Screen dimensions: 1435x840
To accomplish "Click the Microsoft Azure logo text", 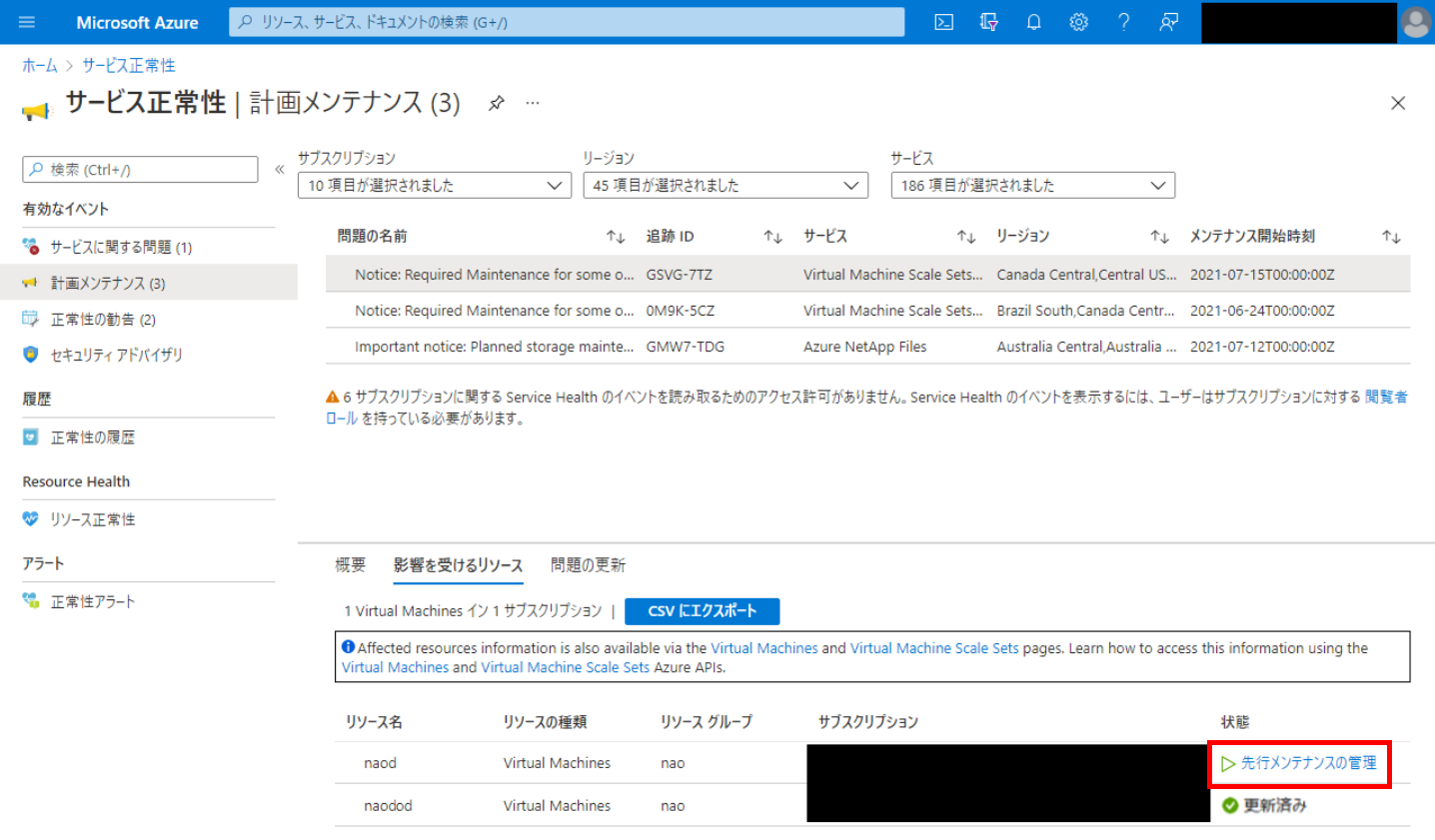I will pyautogui.click(x=137, y=22).
